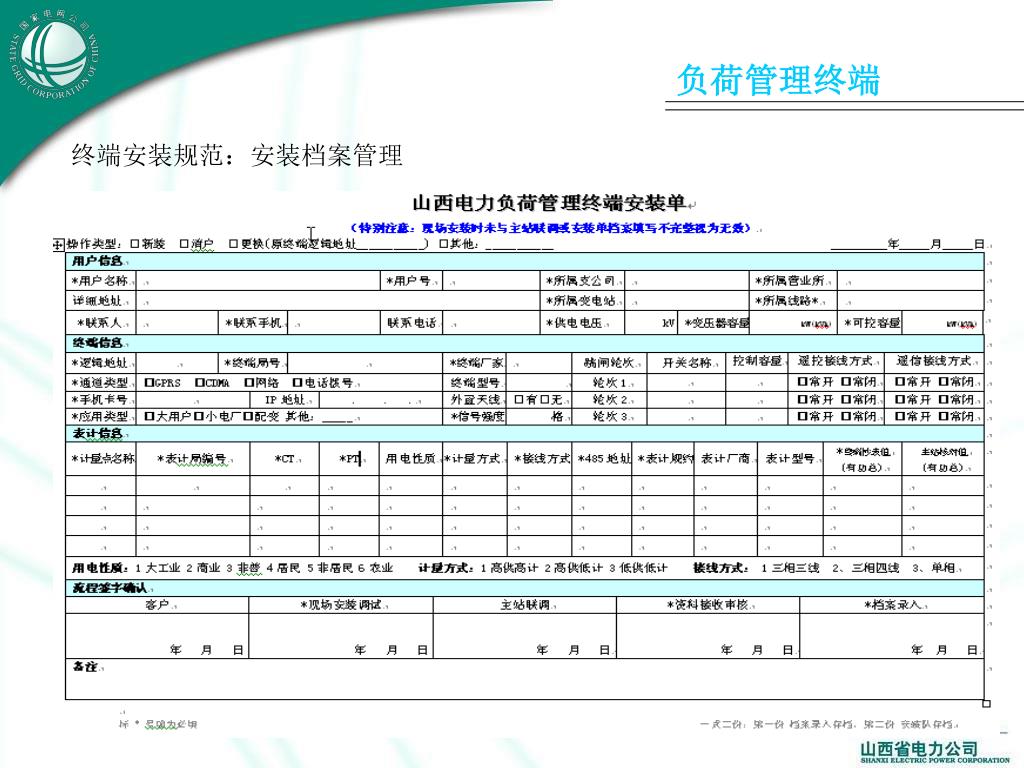Select the 终端信息 section header
Image resolution: width=1024 pixels, height=768 pixels.
tap(524, 343)
